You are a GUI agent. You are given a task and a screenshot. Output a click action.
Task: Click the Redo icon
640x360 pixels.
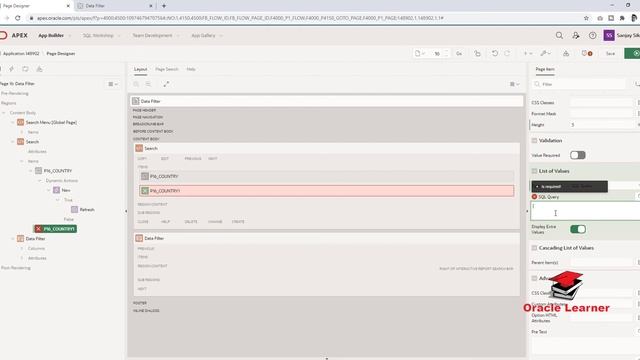pos(507,53)
